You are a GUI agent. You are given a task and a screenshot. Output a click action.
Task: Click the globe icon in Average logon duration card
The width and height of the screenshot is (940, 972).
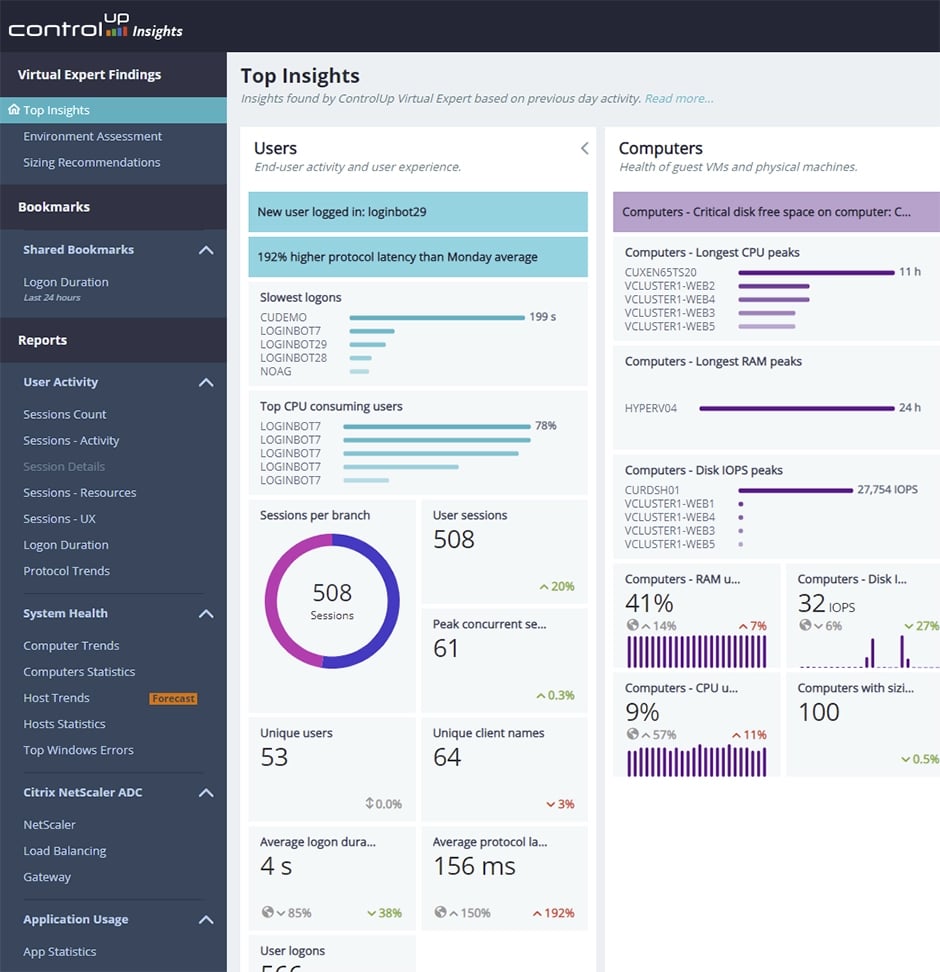tap(268, 912)
